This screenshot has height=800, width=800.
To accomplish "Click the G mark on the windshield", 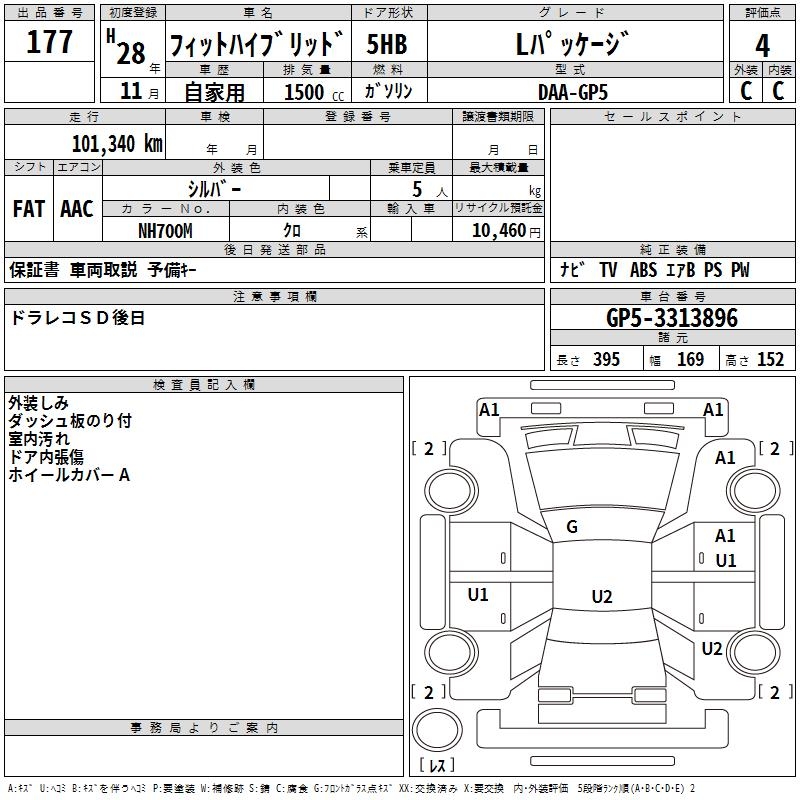I will pos(572,527).
